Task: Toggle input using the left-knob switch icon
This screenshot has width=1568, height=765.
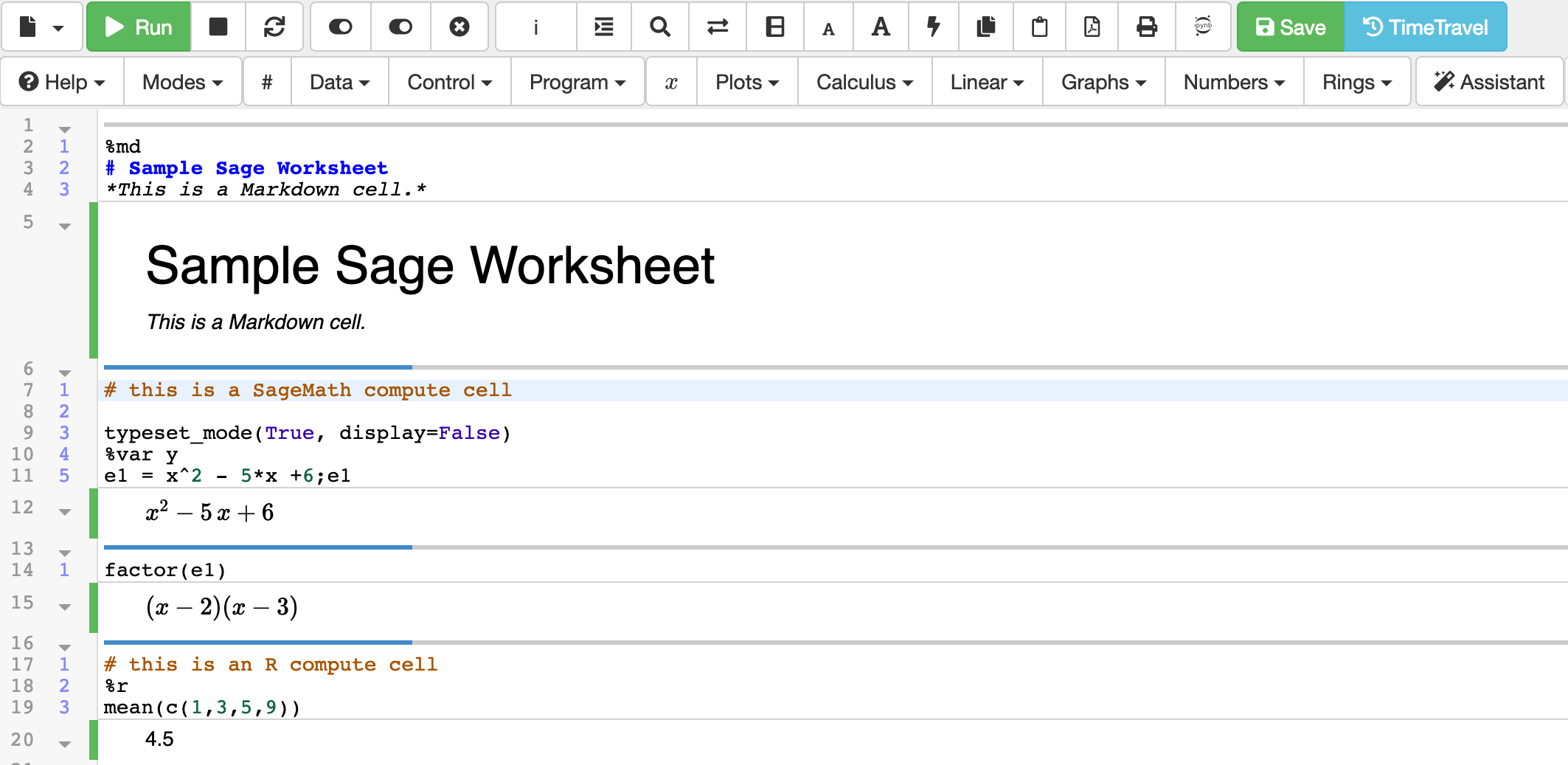Action: click(340, 27)
